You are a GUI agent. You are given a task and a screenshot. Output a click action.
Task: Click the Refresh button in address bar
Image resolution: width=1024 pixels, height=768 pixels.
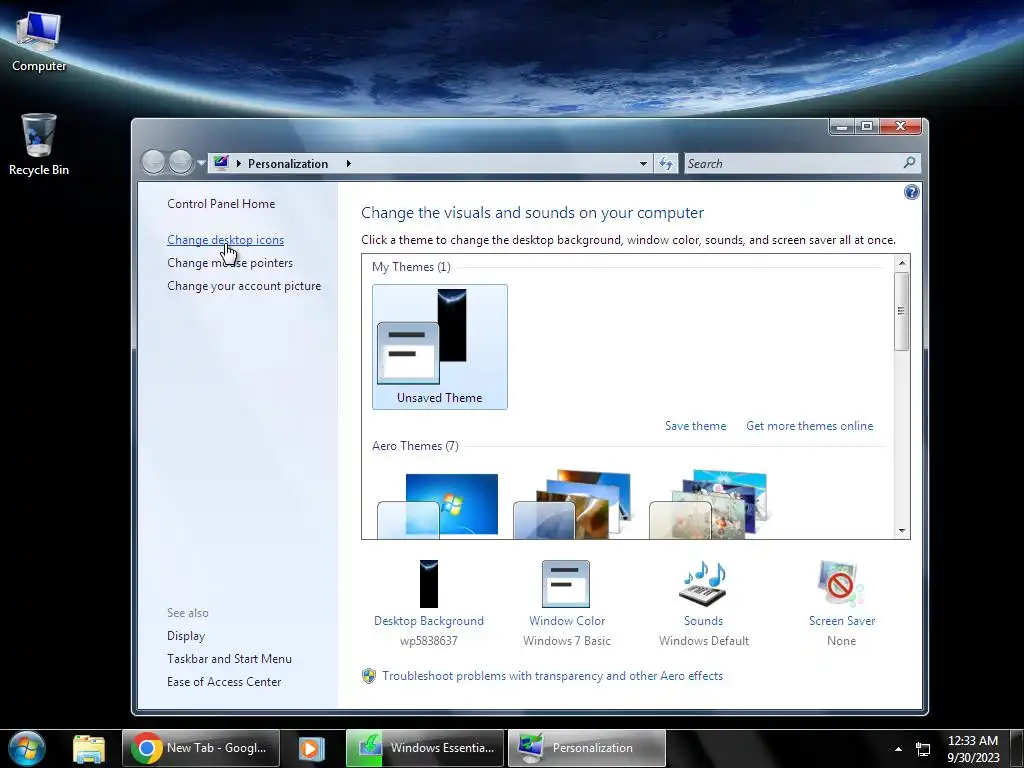666,163
